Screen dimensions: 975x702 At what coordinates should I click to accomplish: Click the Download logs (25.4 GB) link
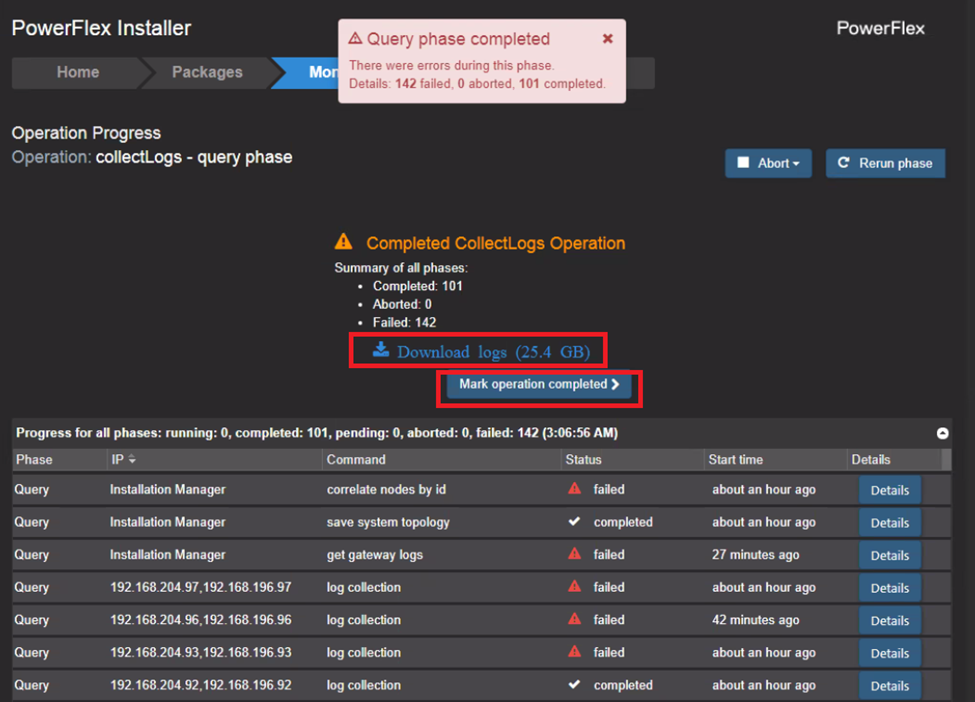[481, 352]
